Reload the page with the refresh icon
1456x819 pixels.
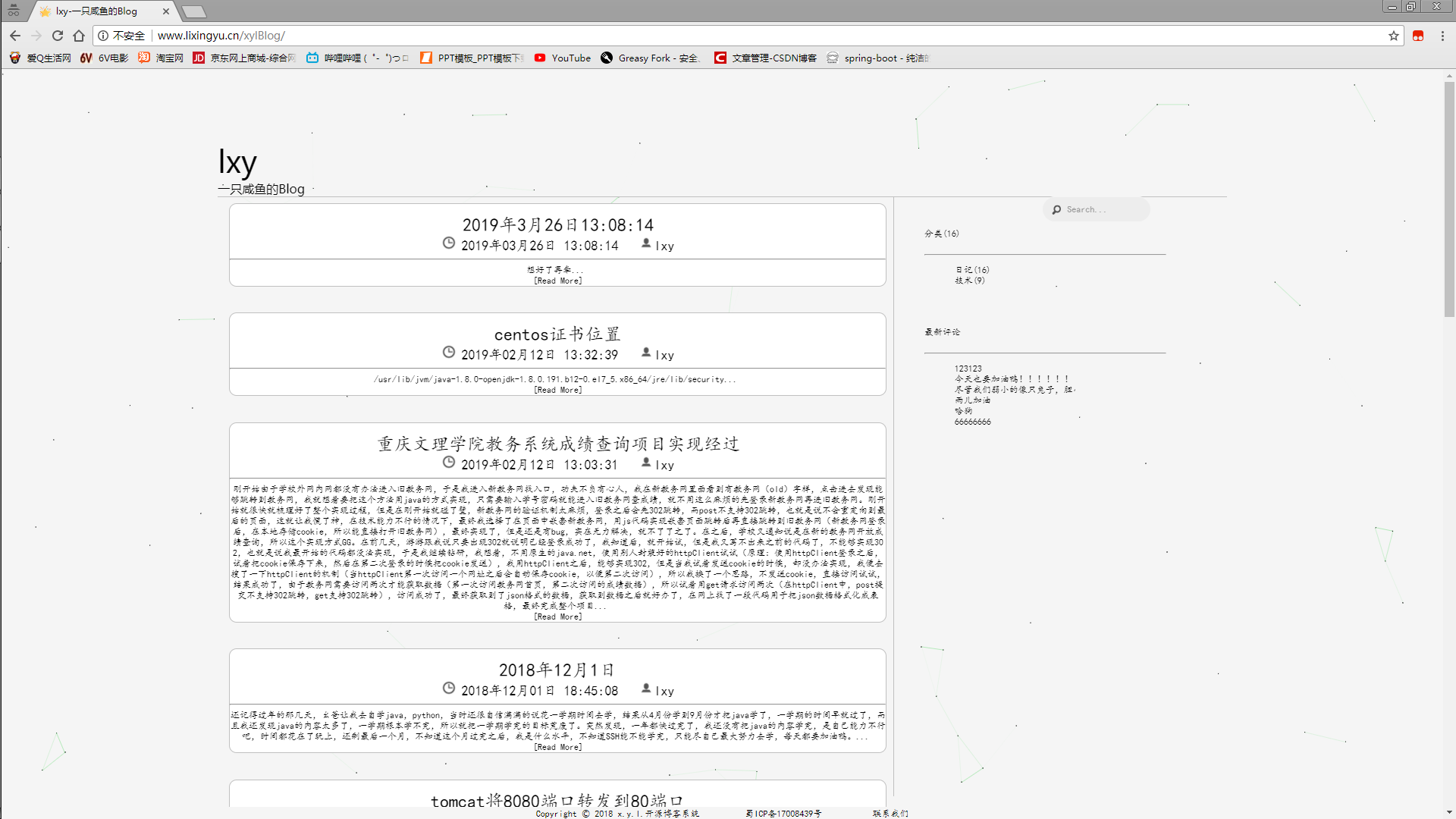click(58, 36)
